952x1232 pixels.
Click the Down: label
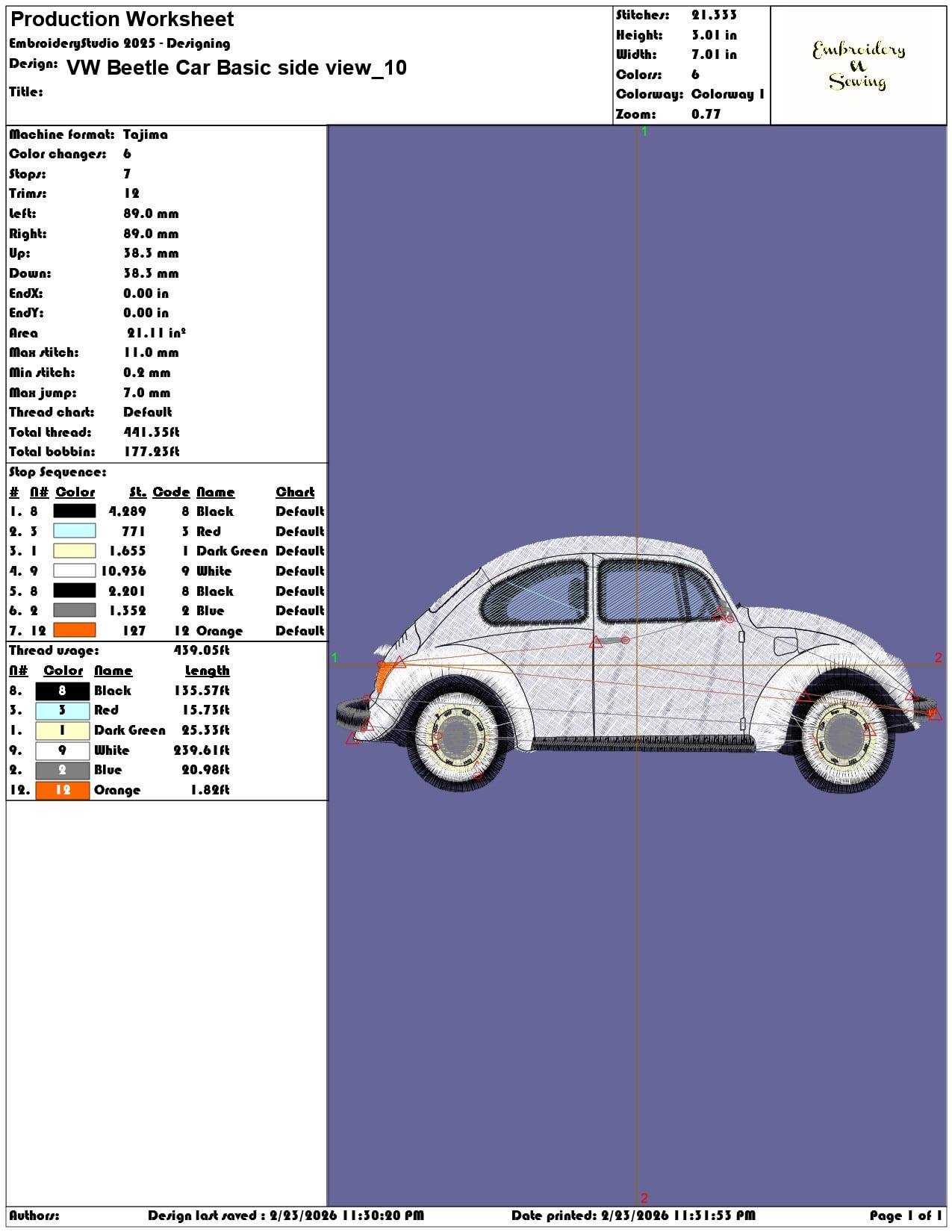(x=30, y=273)
